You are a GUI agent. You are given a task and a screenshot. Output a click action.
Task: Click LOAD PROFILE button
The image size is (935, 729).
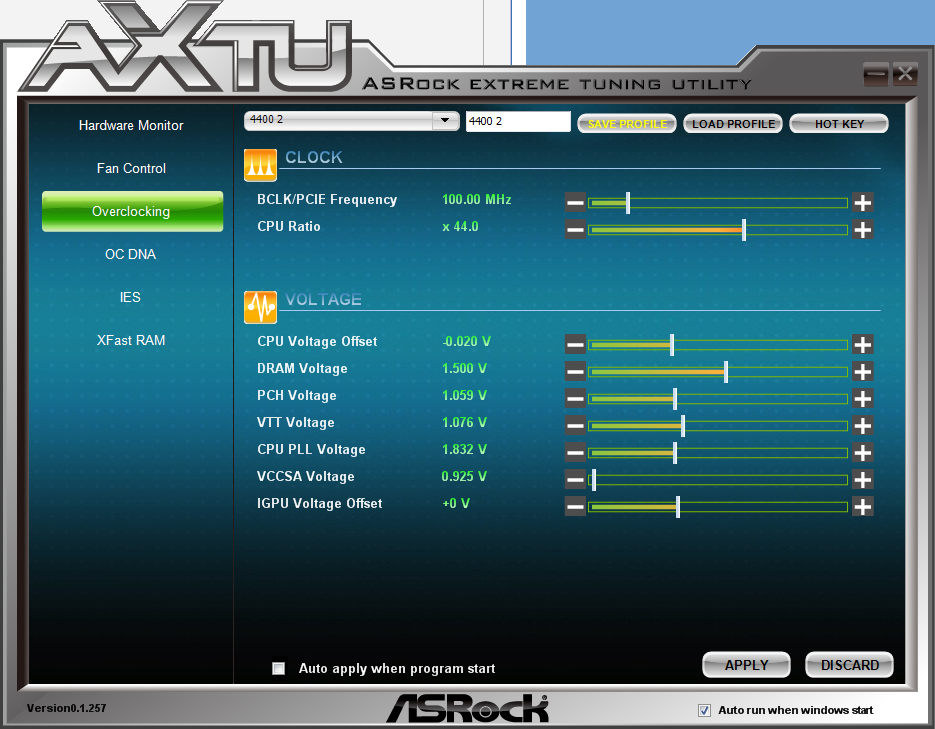733,124
